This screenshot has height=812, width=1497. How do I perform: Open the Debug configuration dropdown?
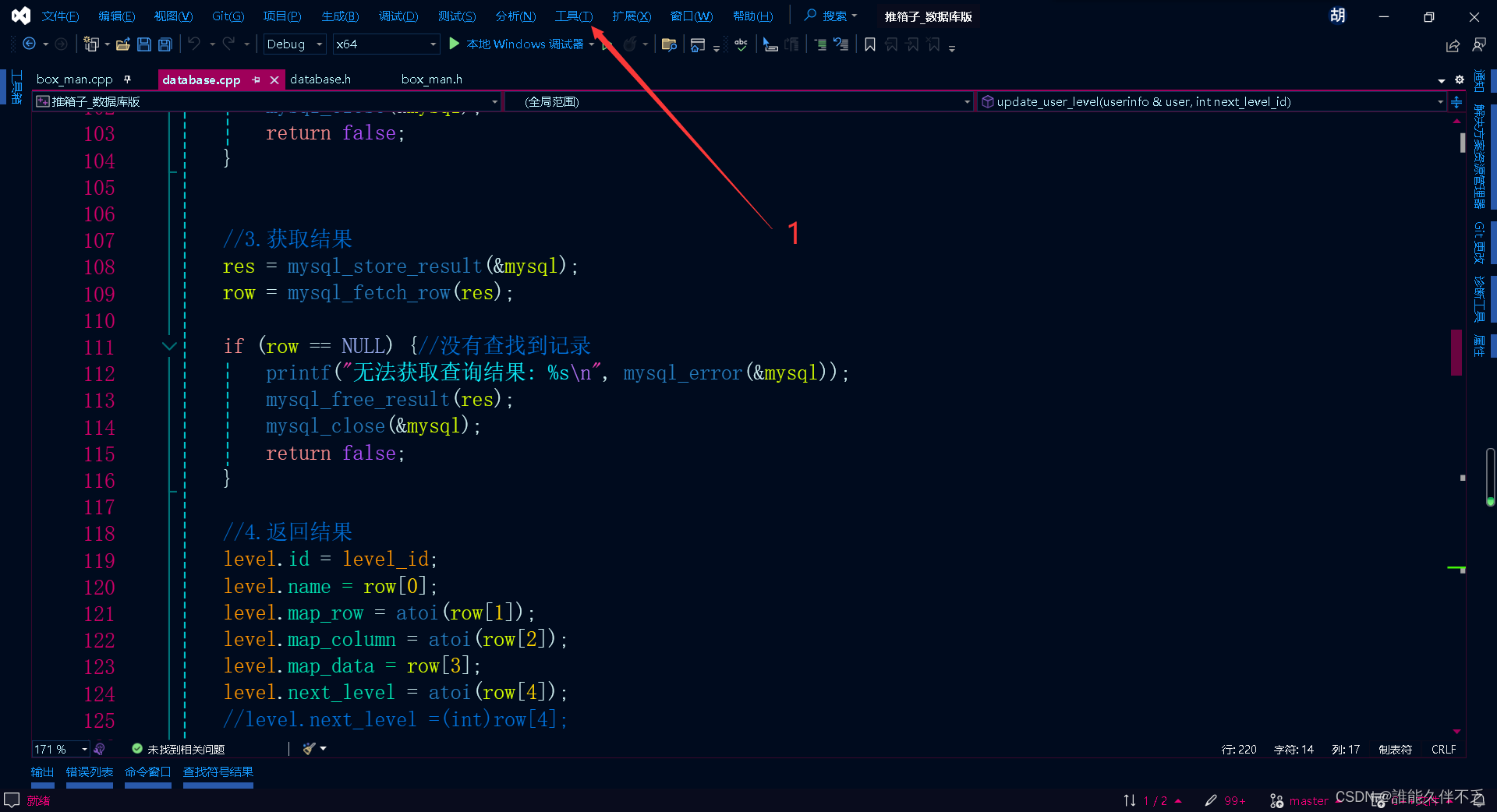(x=294, y=44)
